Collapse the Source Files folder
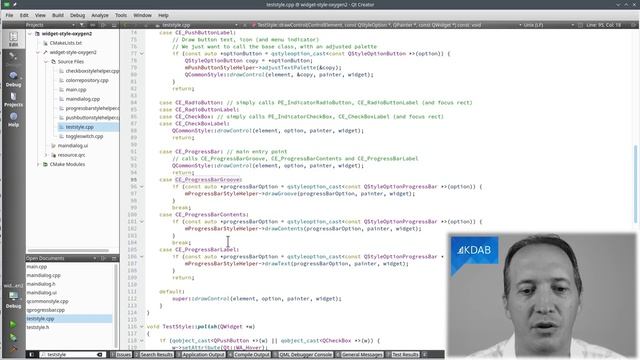The height and width of the screenshot is (360, 640). point(46,62)
